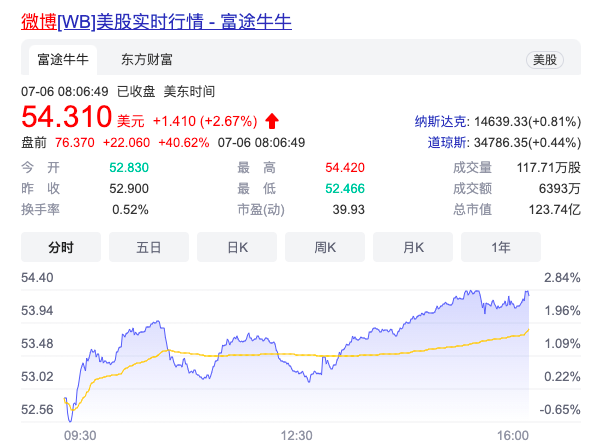Viewport: 609px width, 441px height.
Task: Show the 周K weekly chart
Action: point(325,247)
